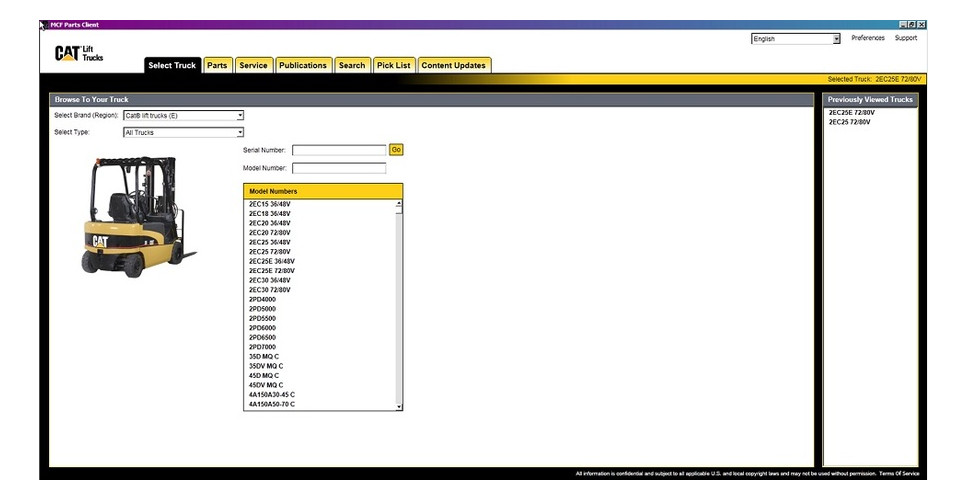Click the Model Numbers scroll down arrow
This screenshot has height=500, width=966.
point(399,406)
